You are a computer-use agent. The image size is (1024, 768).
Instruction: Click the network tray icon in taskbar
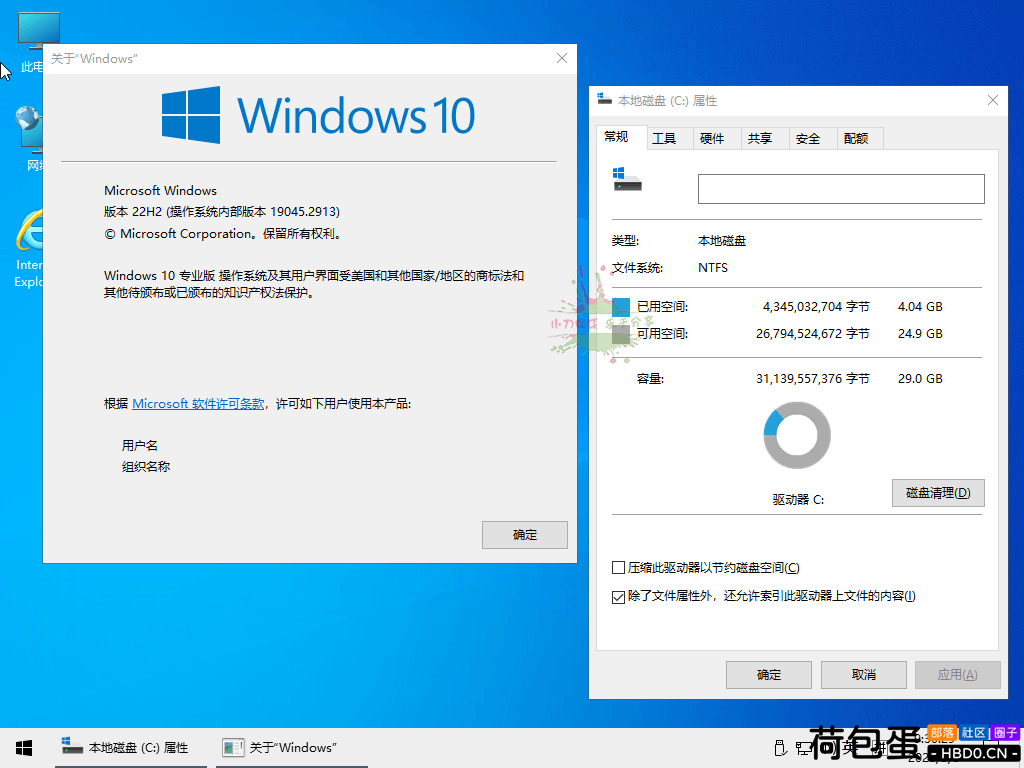point(803,748)
